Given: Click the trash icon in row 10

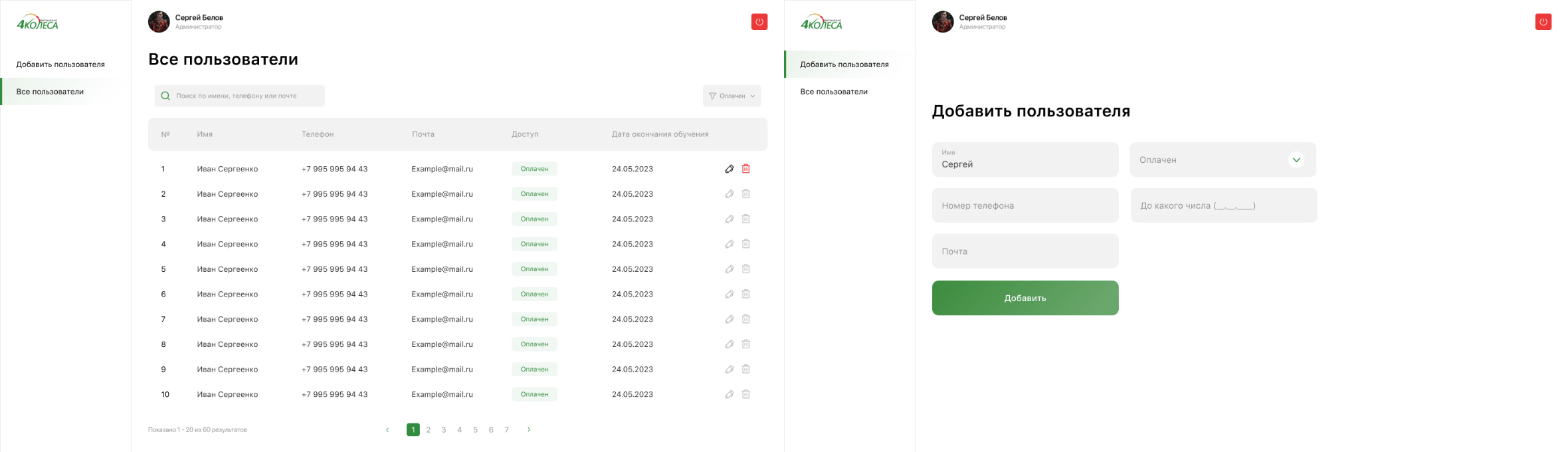Looking at the screenshot, I should pos(746,394).
